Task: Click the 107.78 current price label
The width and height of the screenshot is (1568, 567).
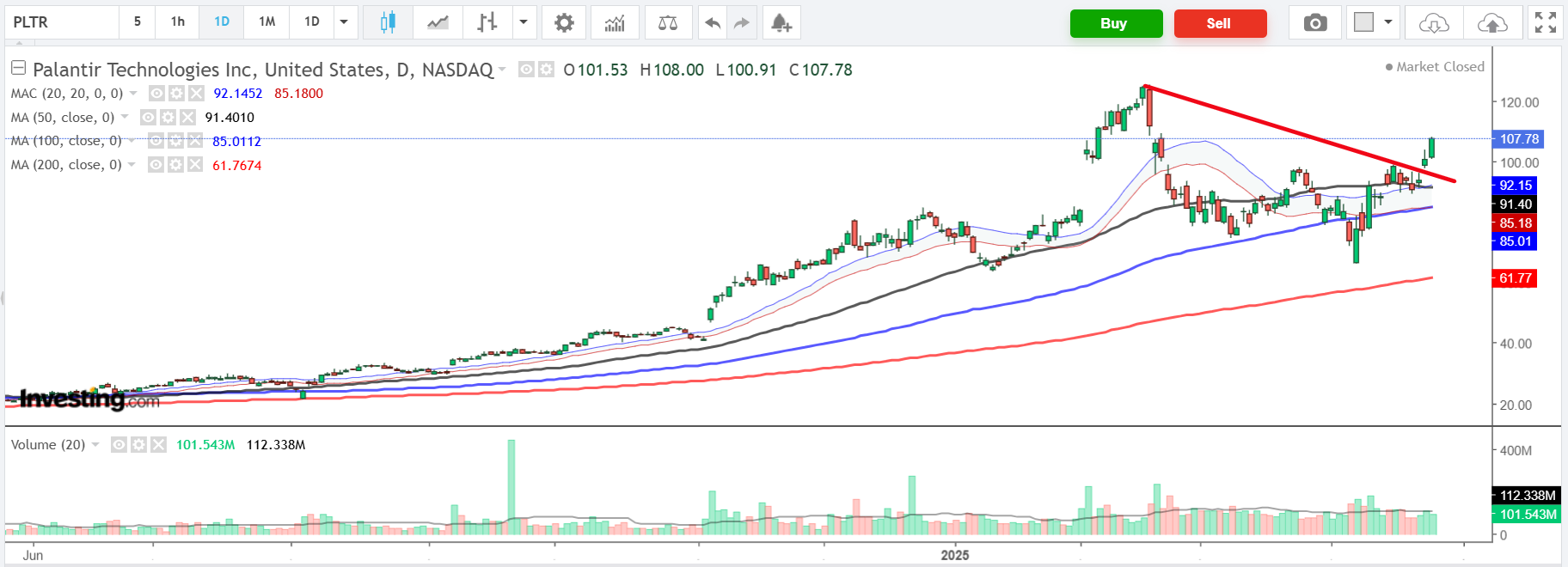Action: [1518, 139]
